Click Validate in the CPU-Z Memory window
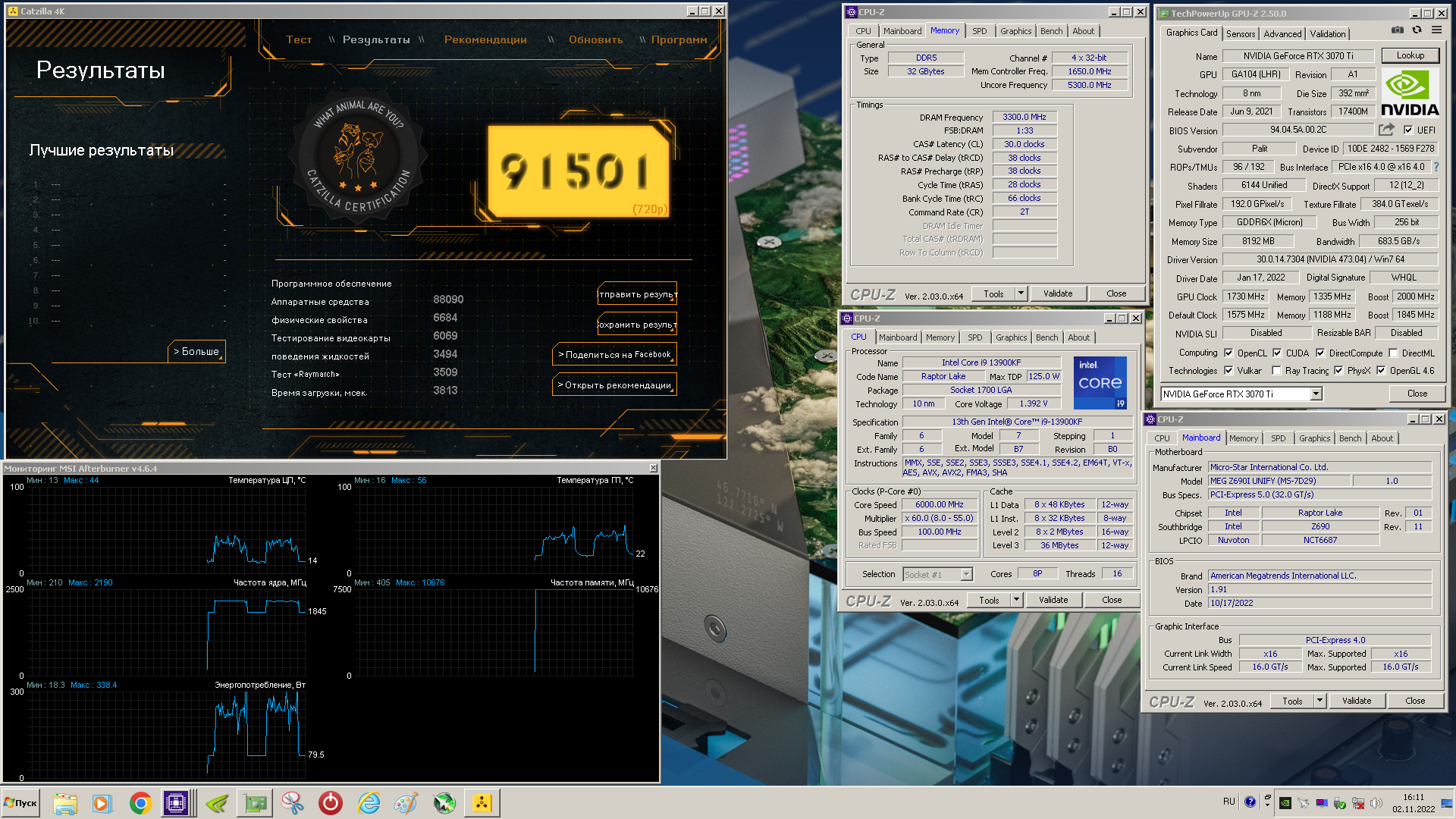The image size is (1456, 819). [x=1058, y=293]
